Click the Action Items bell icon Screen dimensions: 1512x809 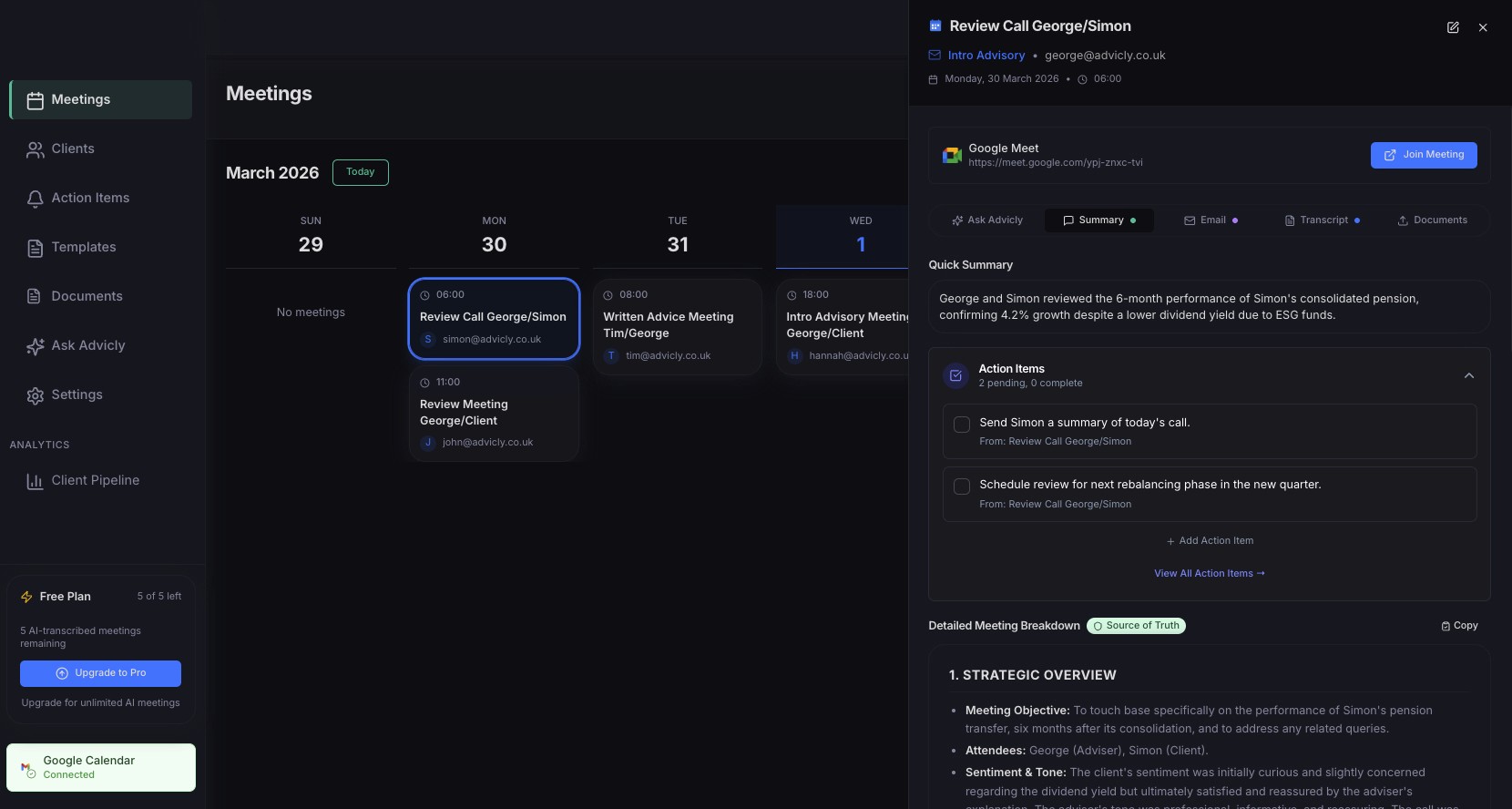tap(35, 199)
